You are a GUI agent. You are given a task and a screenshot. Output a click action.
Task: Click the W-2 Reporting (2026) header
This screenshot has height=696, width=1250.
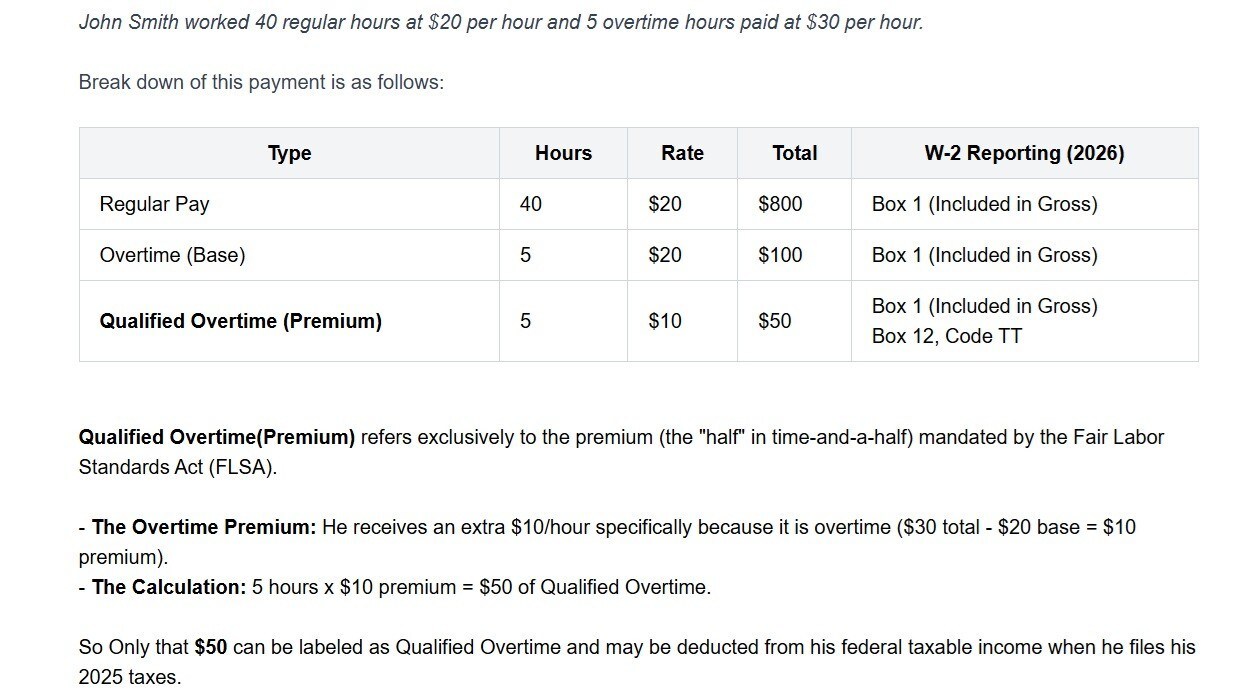click(1024, 153)
